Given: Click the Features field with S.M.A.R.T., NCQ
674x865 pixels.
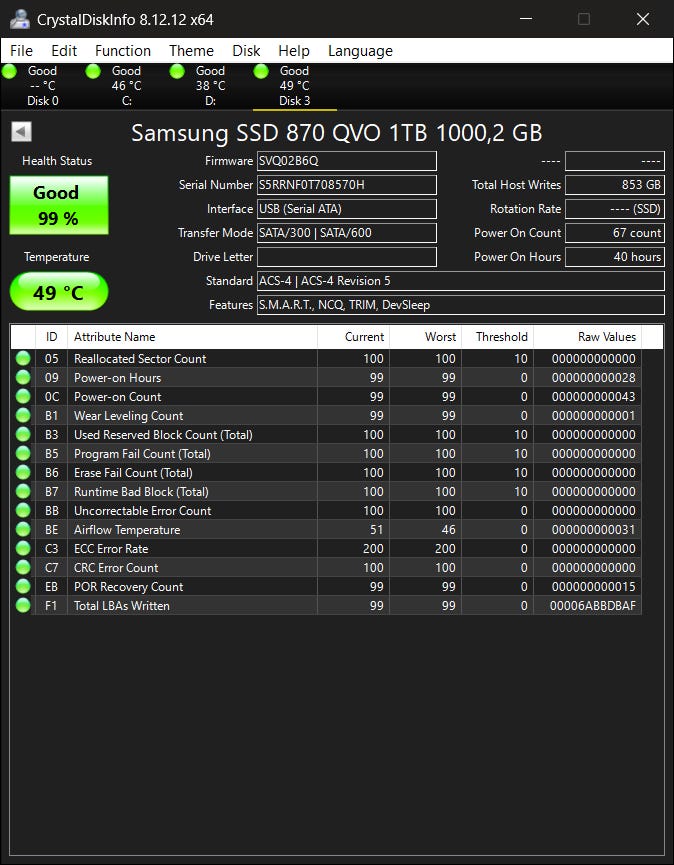Looking at the screenshot, I should [x=461, y=305].
